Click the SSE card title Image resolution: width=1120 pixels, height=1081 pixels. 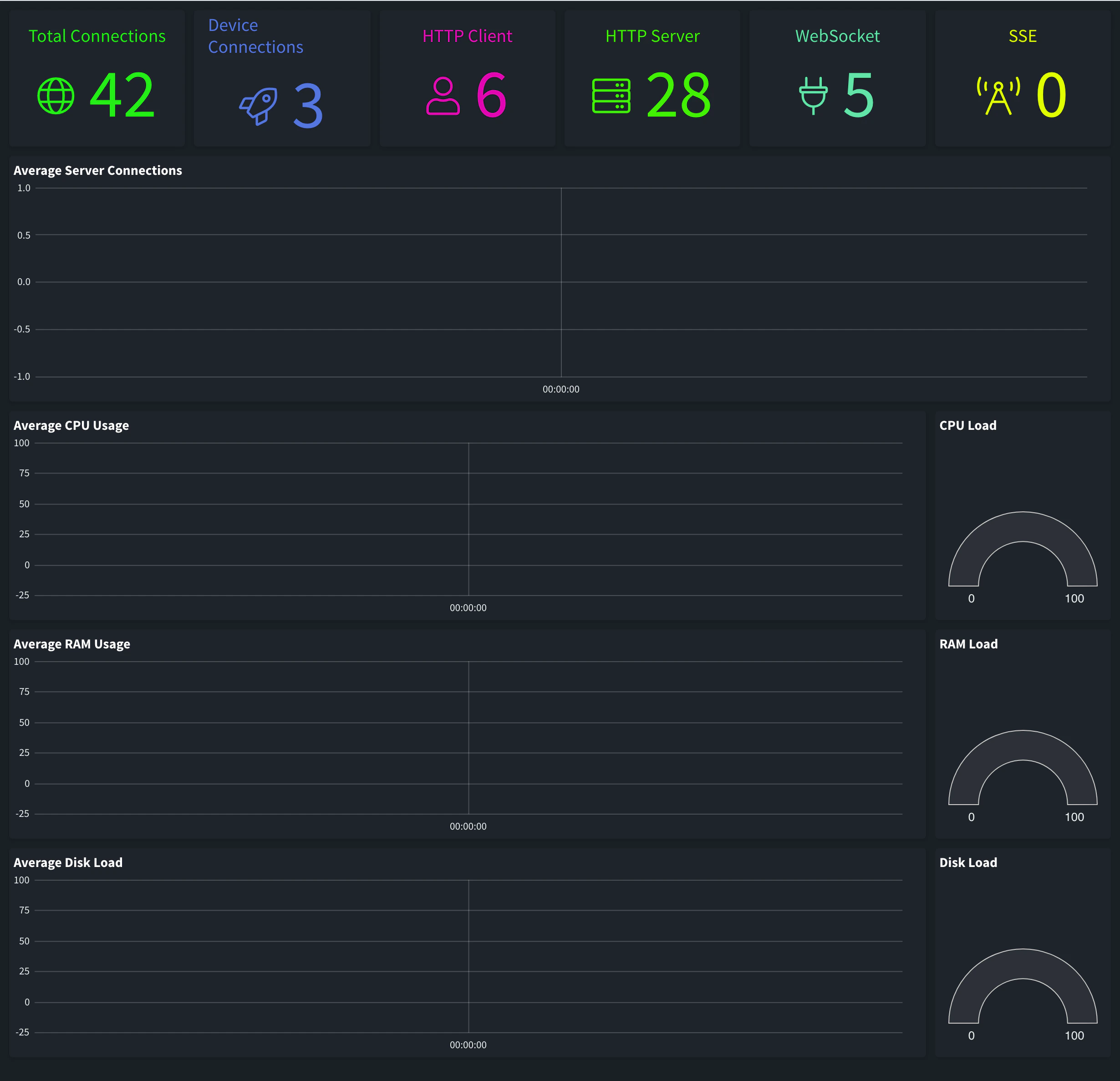coord(1023,36)
